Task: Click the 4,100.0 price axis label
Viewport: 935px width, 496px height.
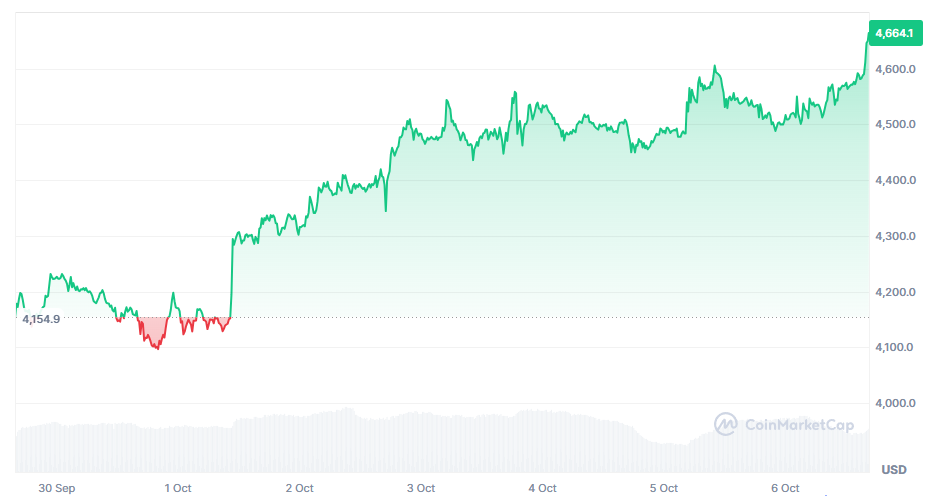Action: (895, 348)
